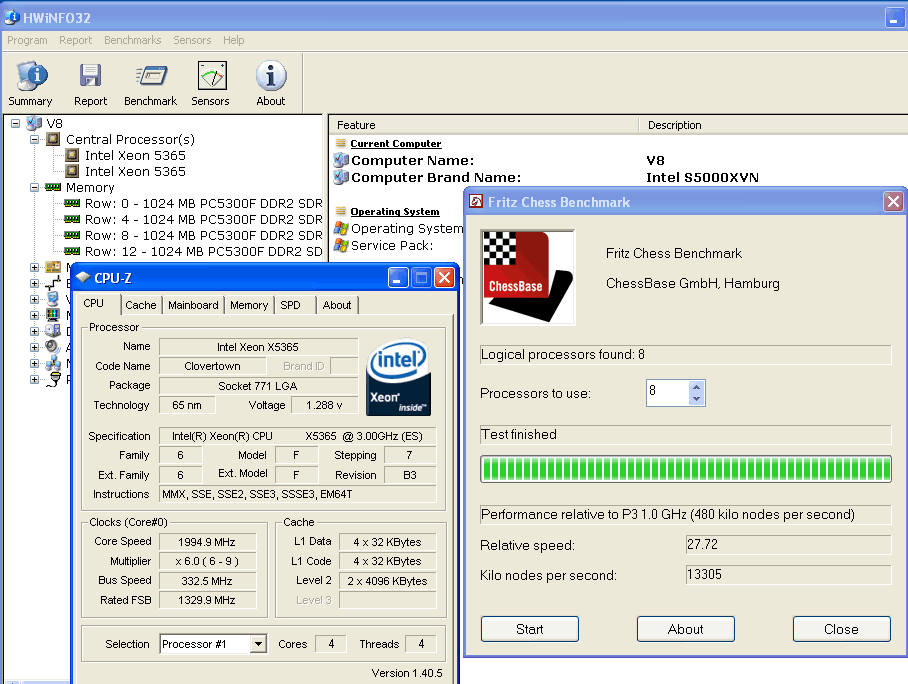Image resolution: width=908 pixels, height=684 pixels.
Task: Switch to CPU-Z About tab
Action: [337, 305]
